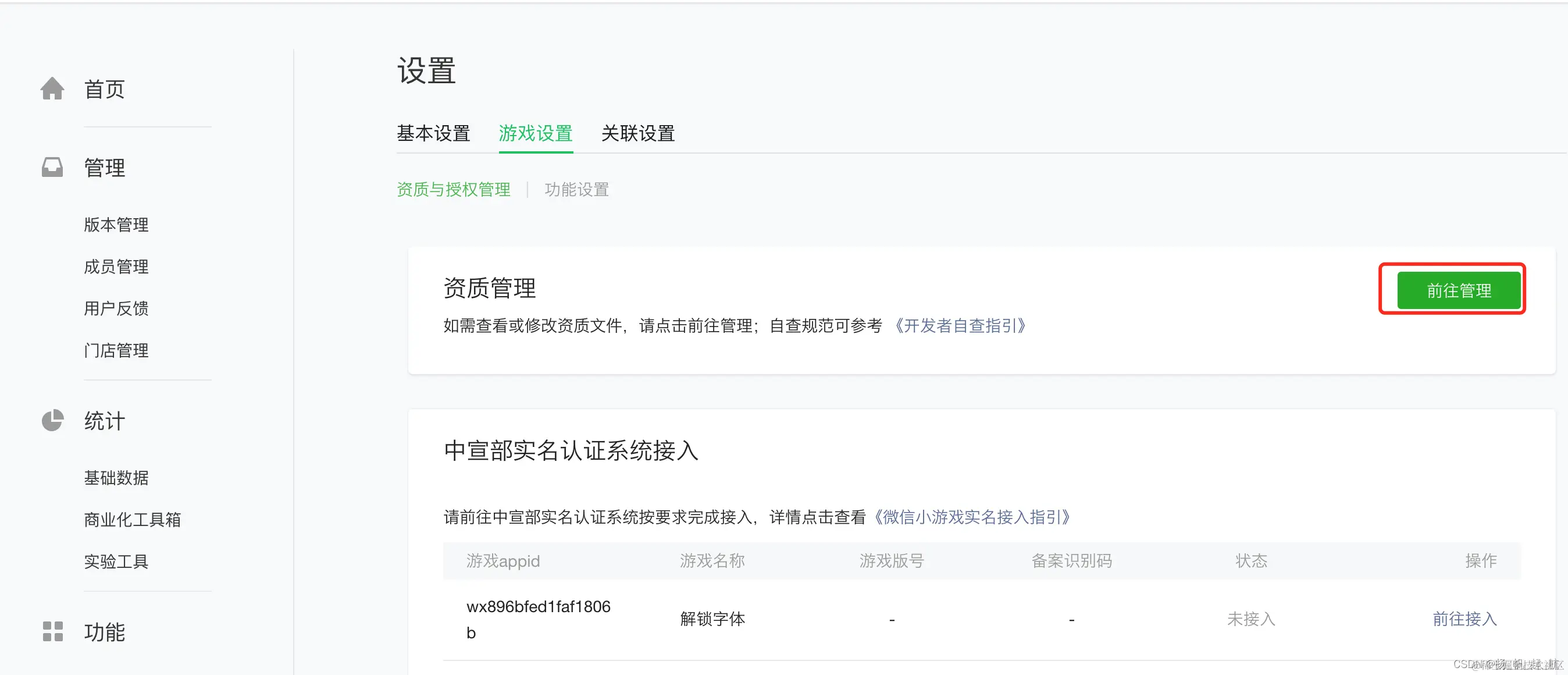The width and height of the screenshot is (1568, 675).
Task: Click the inbox icon beside 管理
Action: (x=52, y=167)
